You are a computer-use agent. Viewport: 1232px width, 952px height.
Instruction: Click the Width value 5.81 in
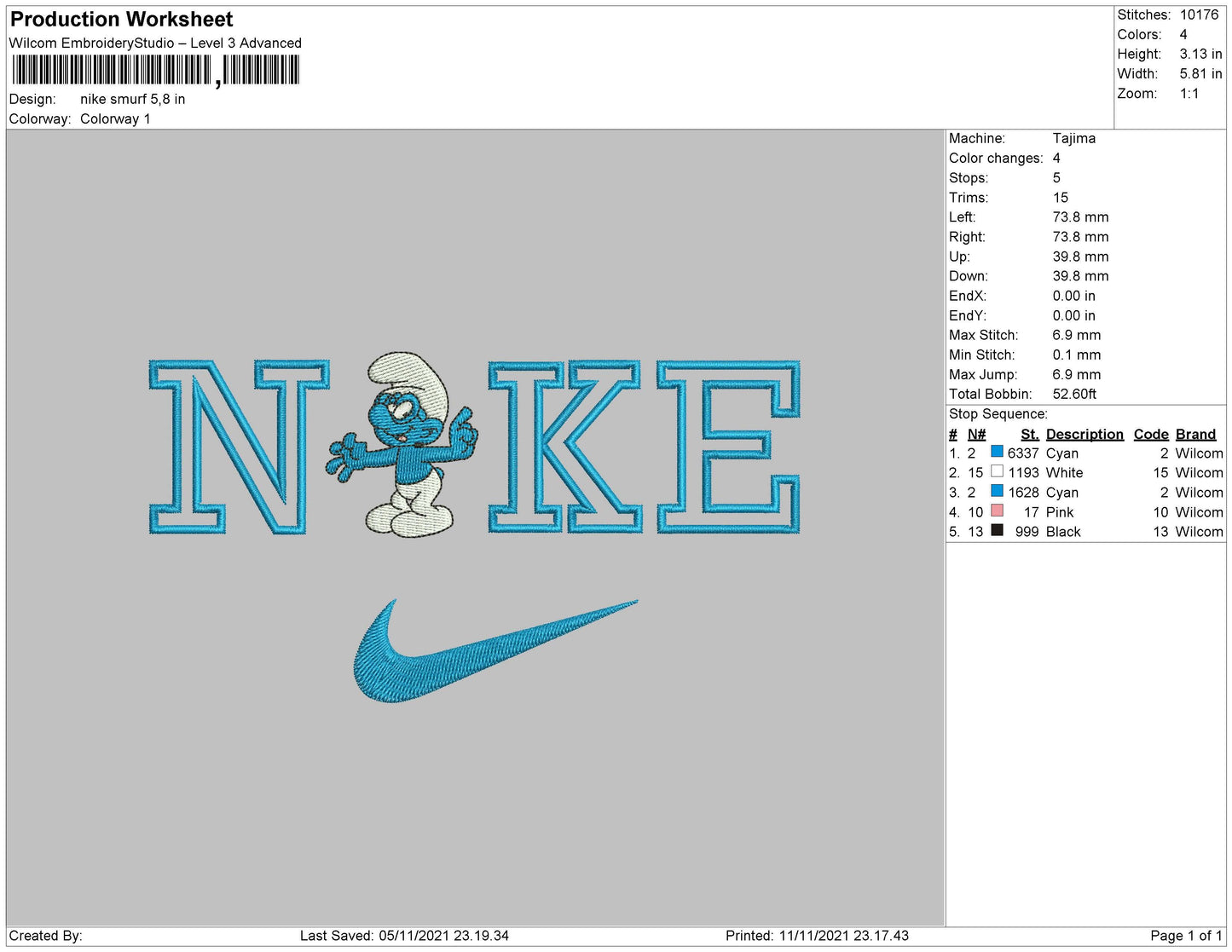coord(1200,73)
